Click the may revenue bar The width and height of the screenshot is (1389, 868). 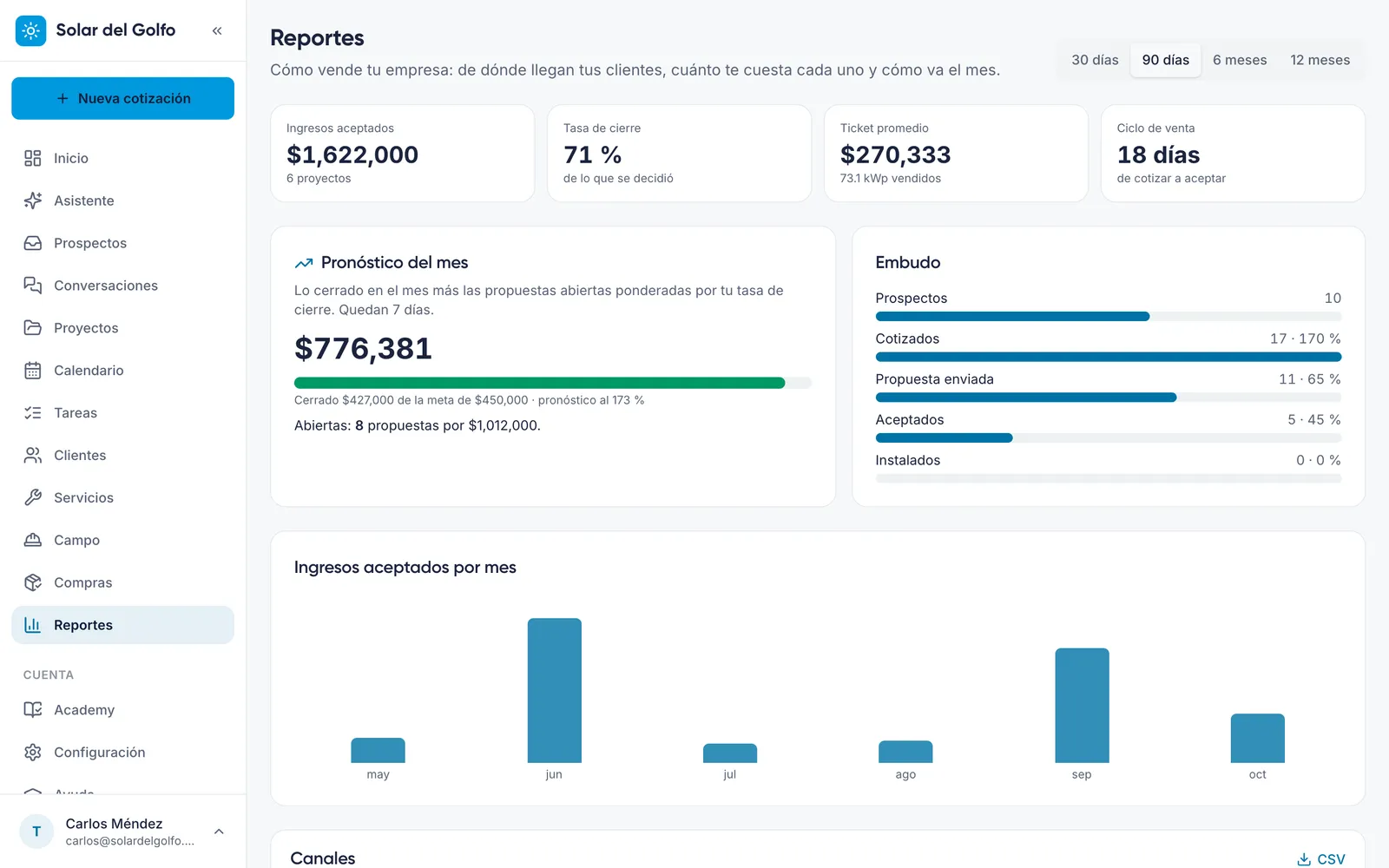pos(378,750)
